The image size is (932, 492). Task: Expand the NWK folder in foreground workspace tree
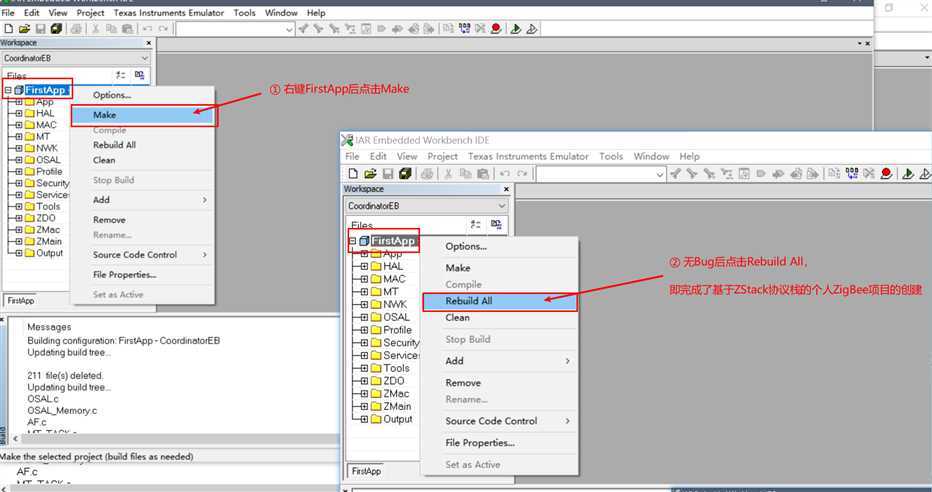click(x=364, y=304)
